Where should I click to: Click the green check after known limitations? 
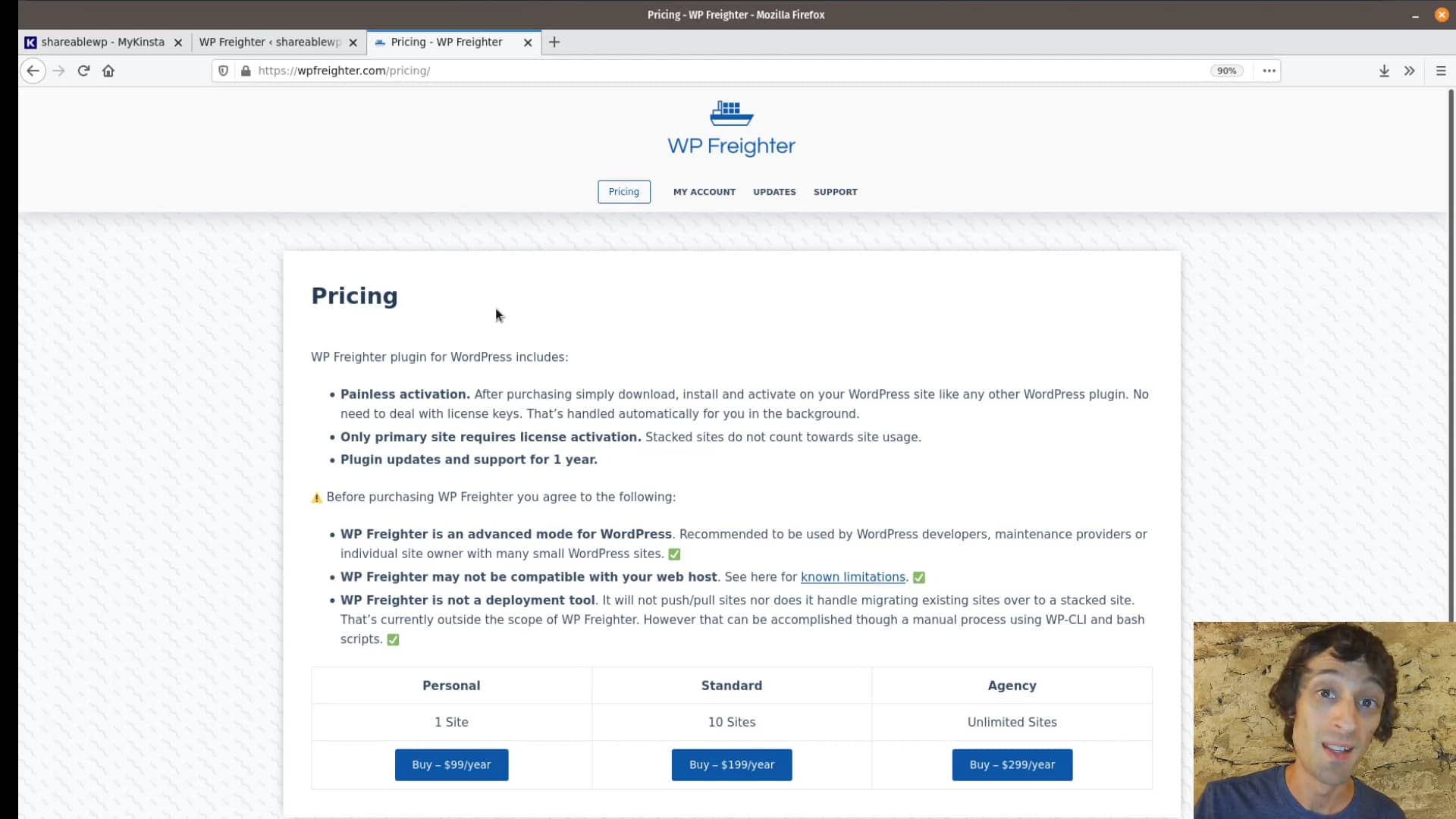(918, 578)
